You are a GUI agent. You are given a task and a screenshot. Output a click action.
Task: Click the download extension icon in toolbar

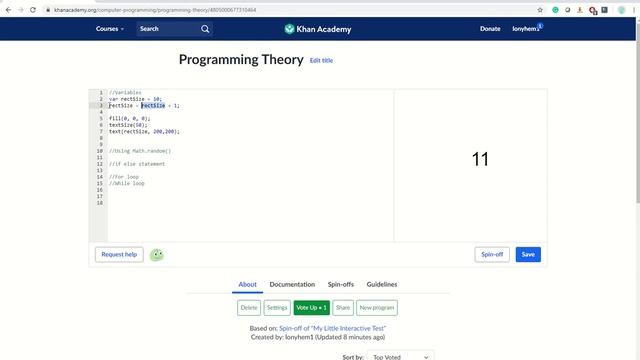580,10
